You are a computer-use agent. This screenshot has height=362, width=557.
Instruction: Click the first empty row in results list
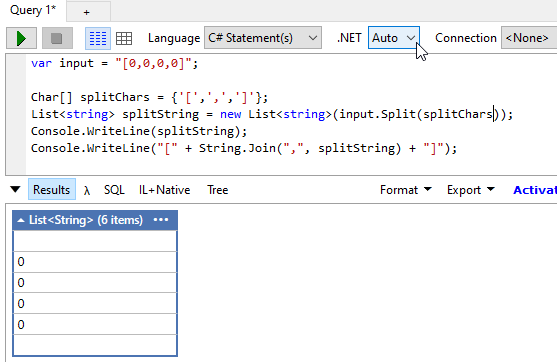click(x=95, y=241)
